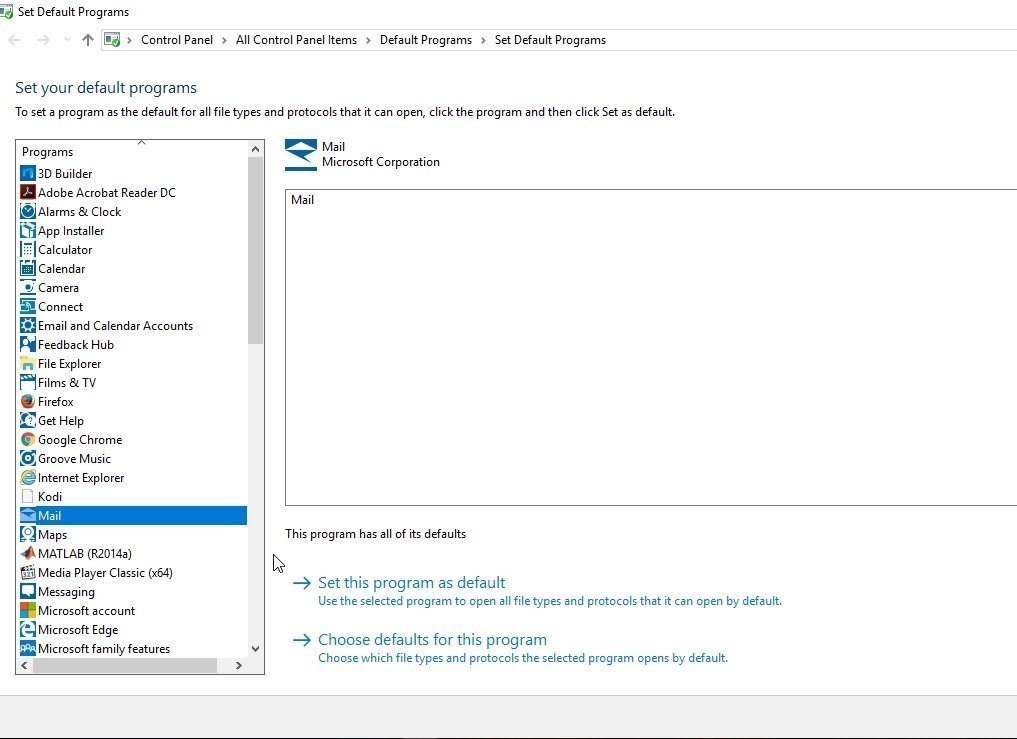Viewport: 1017px width, 739px height.
Task: Select the Connect program icon
Action: 27,306
